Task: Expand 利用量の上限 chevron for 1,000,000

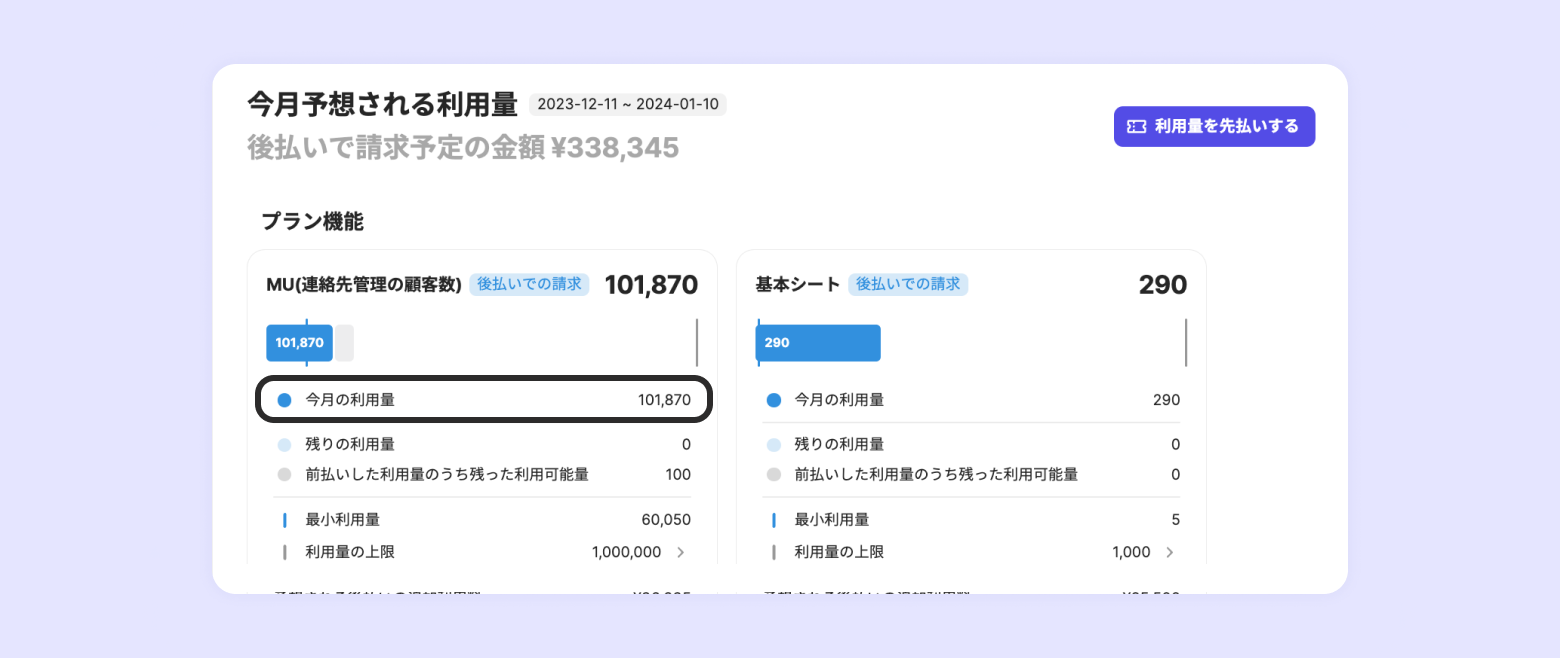Action: tap(680, 552)
